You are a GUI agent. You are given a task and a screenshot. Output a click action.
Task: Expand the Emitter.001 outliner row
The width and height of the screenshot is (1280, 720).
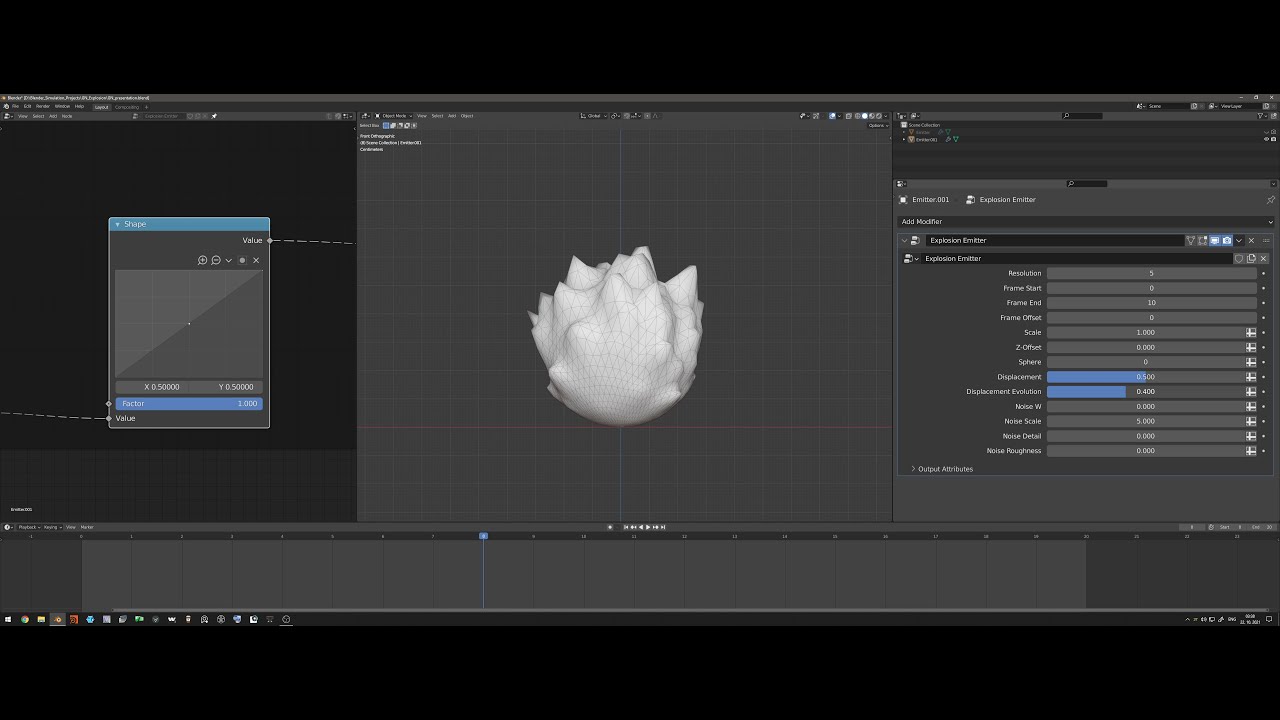pyautogui.click(x=904, y=139)
